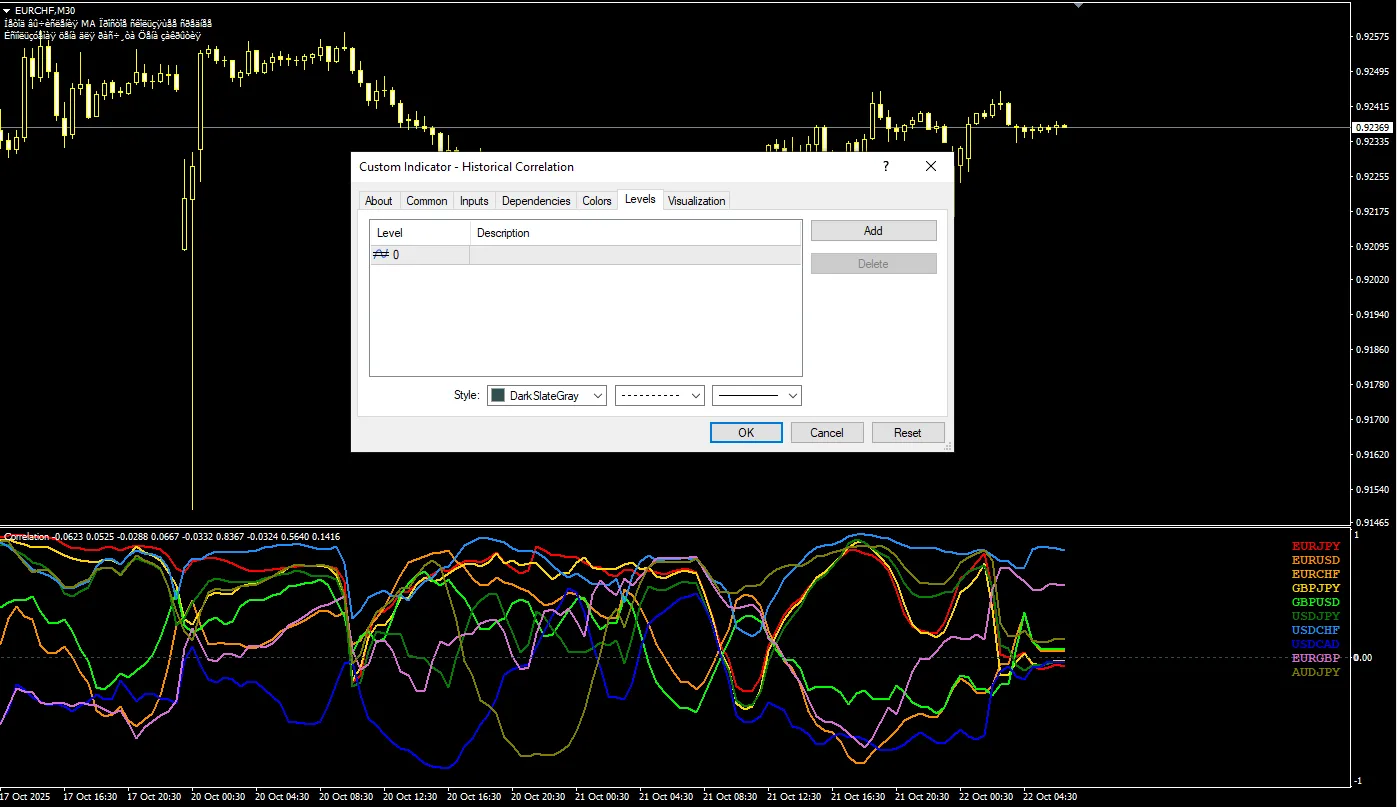Click the Level column header

click(x=420, y=233)
